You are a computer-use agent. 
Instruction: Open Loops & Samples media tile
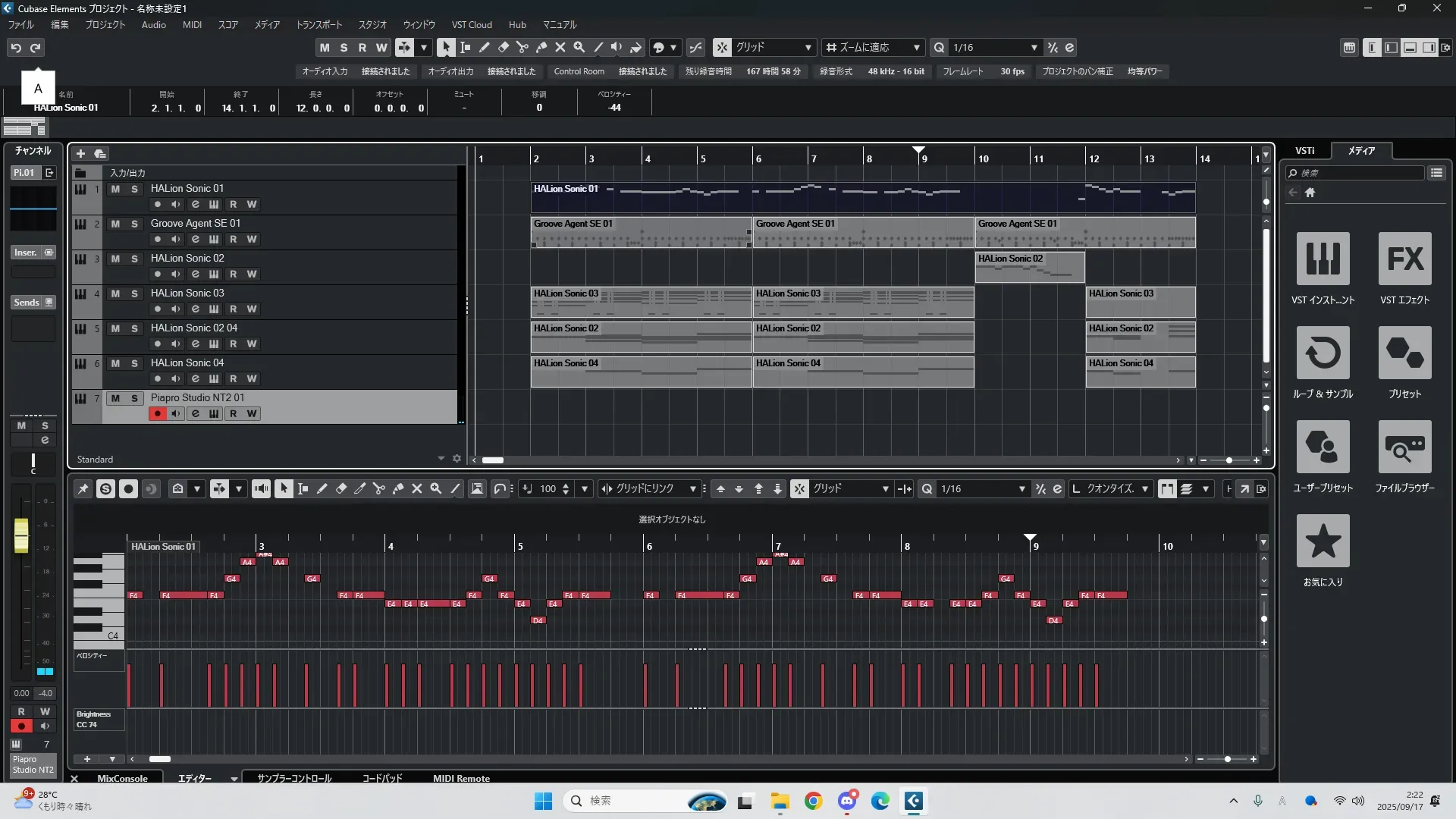tap(1323, 353)
